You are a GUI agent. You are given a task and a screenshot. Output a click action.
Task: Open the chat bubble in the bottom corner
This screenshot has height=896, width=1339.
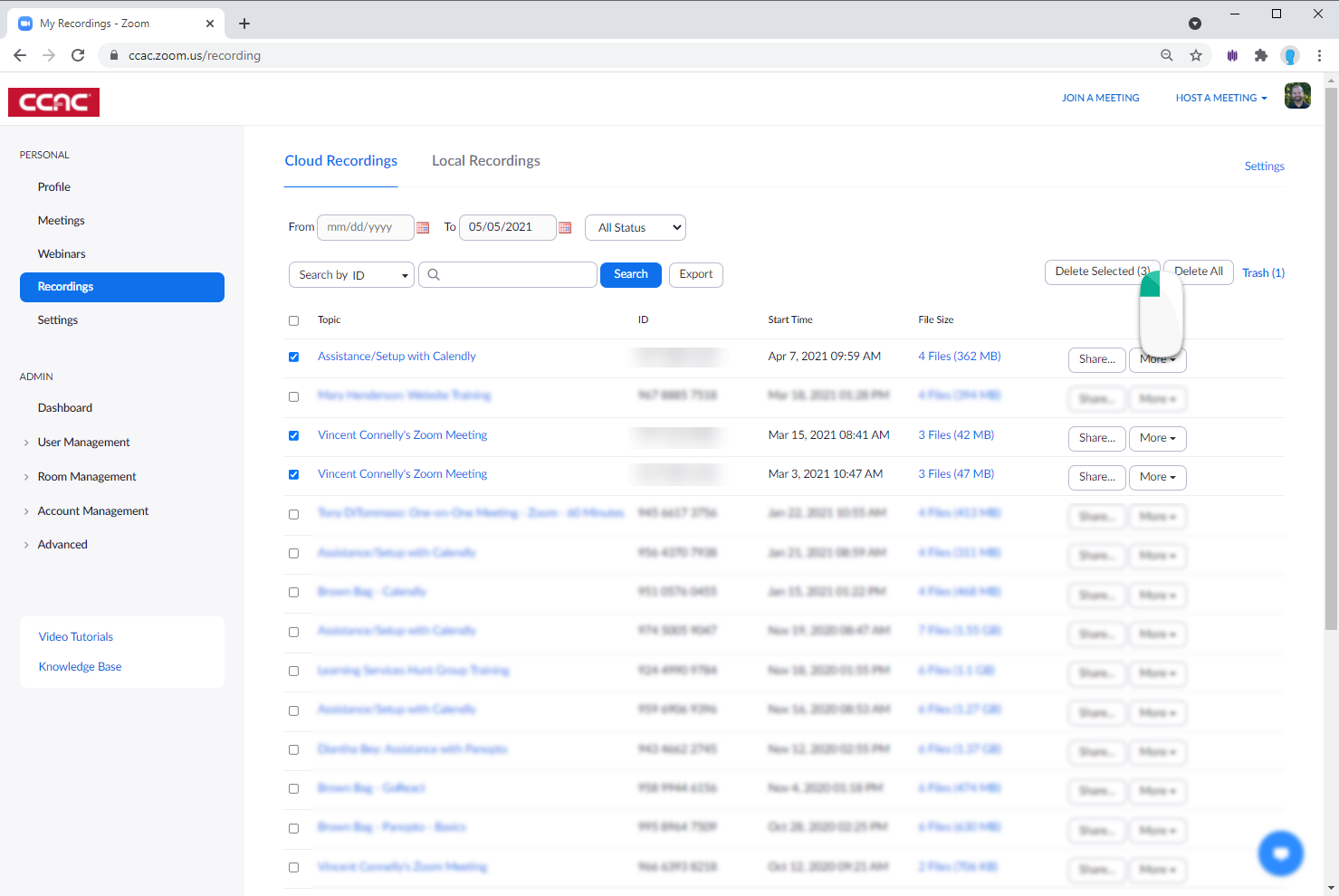(1280, 853)
